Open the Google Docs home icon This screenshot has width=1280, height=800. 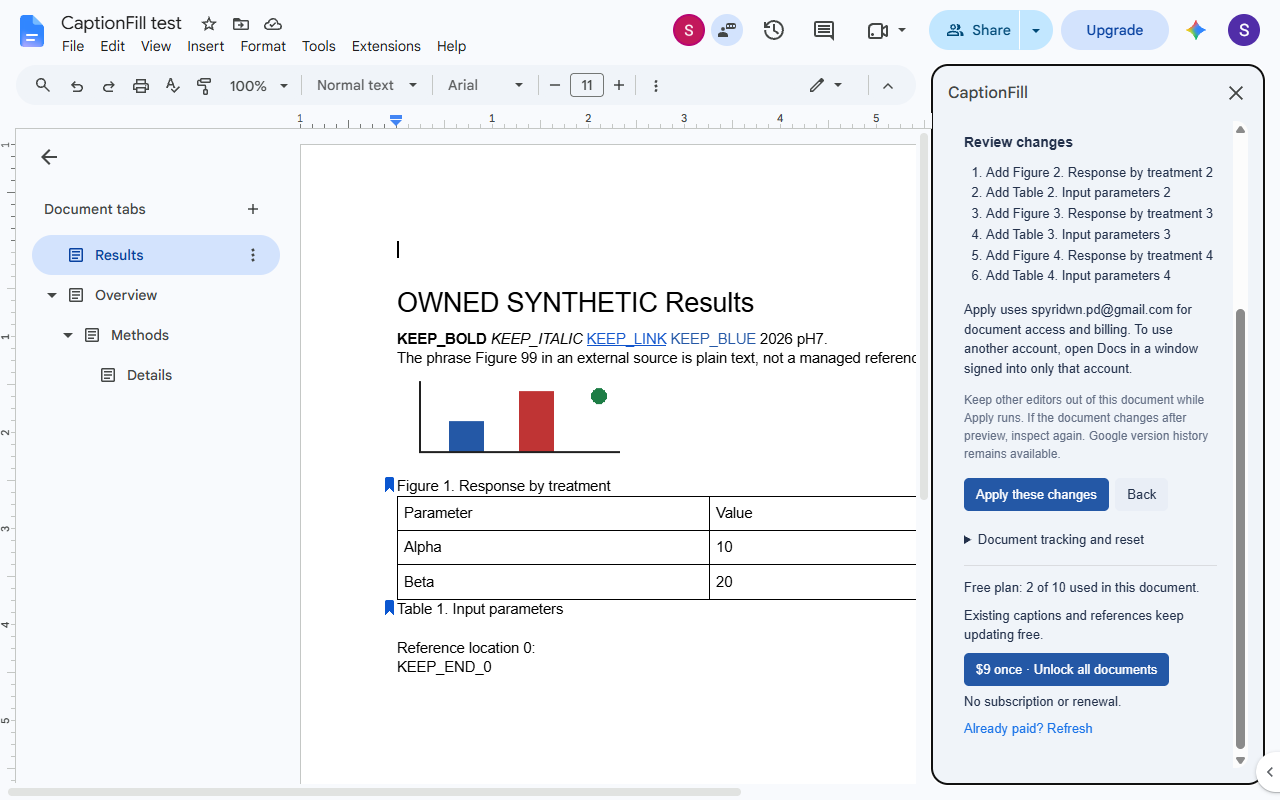33,31
